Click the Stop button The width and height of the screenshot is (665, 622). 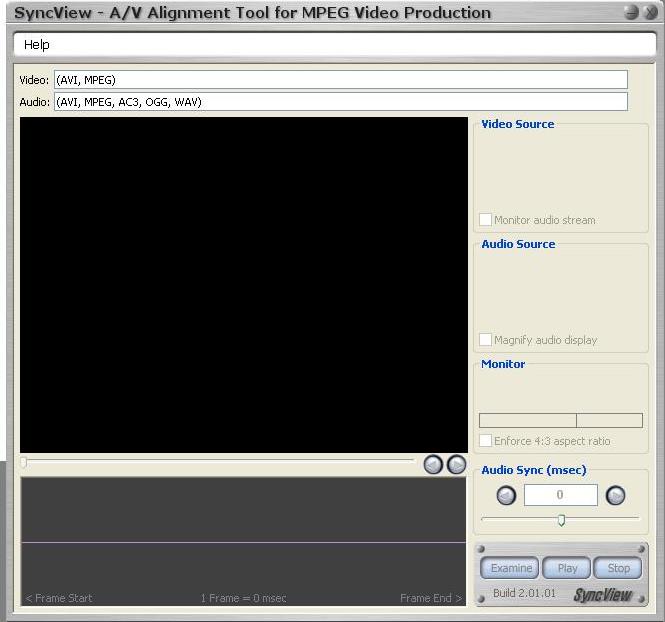point(618,568)
